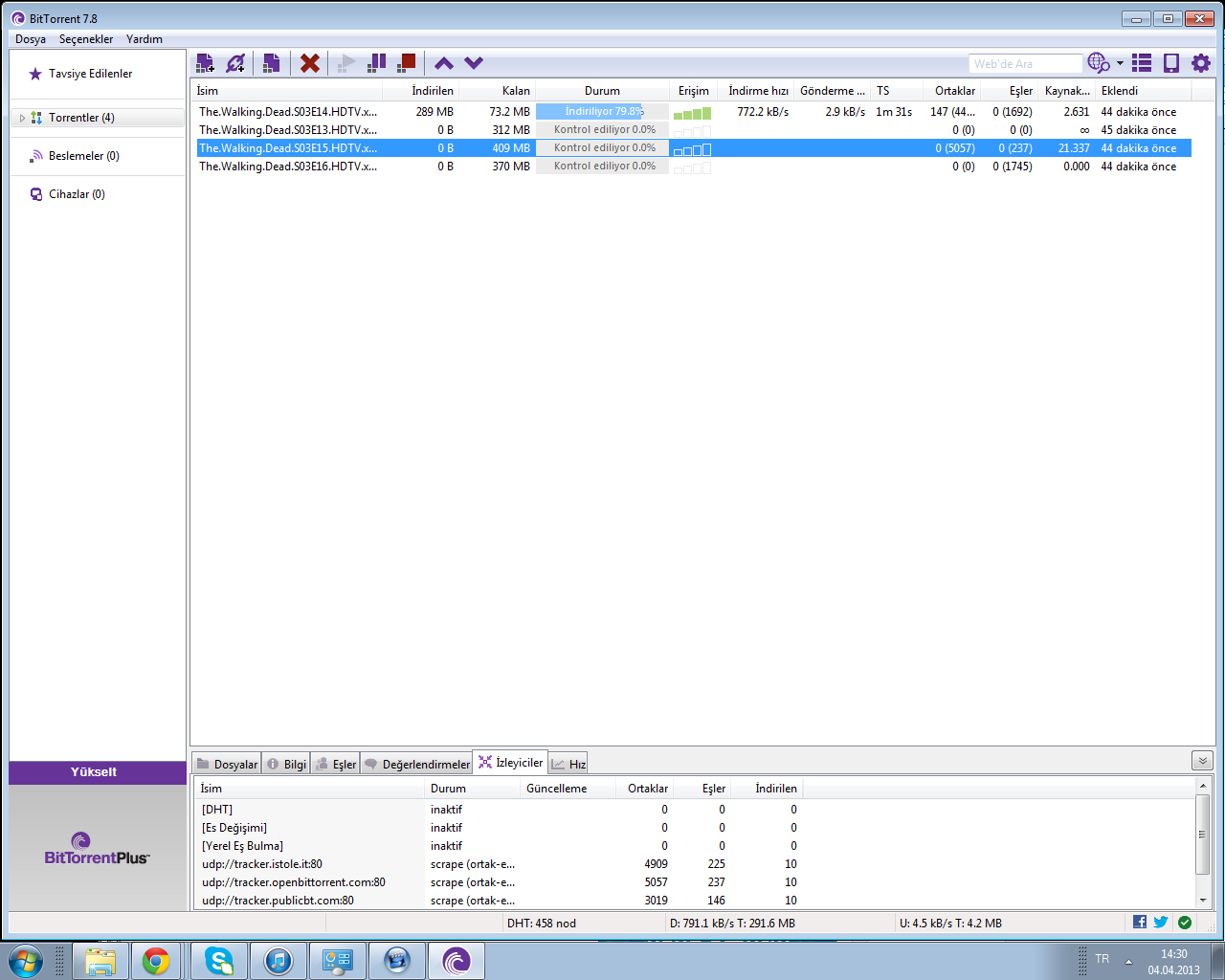Click the Yükselt upgrade button
Screen dimensions: 1225x980
pyautogui.click(x=98, y=772)
